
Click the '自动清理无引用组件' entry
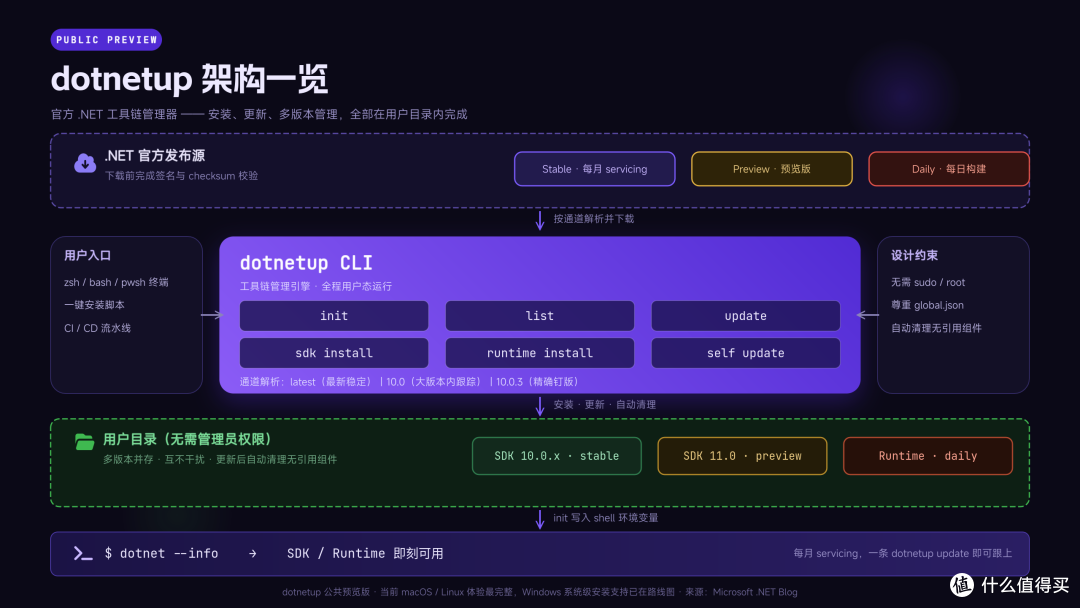(936, 328)
